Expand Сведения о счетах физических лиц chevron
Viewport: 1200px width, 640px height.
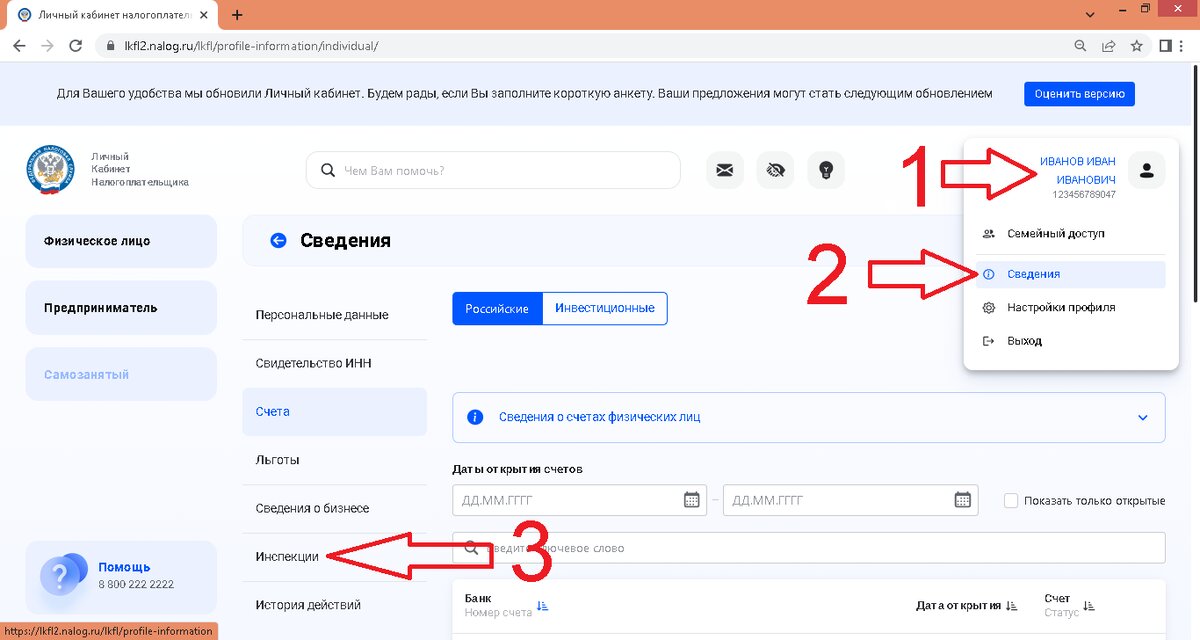click(x=1143, y=417)
